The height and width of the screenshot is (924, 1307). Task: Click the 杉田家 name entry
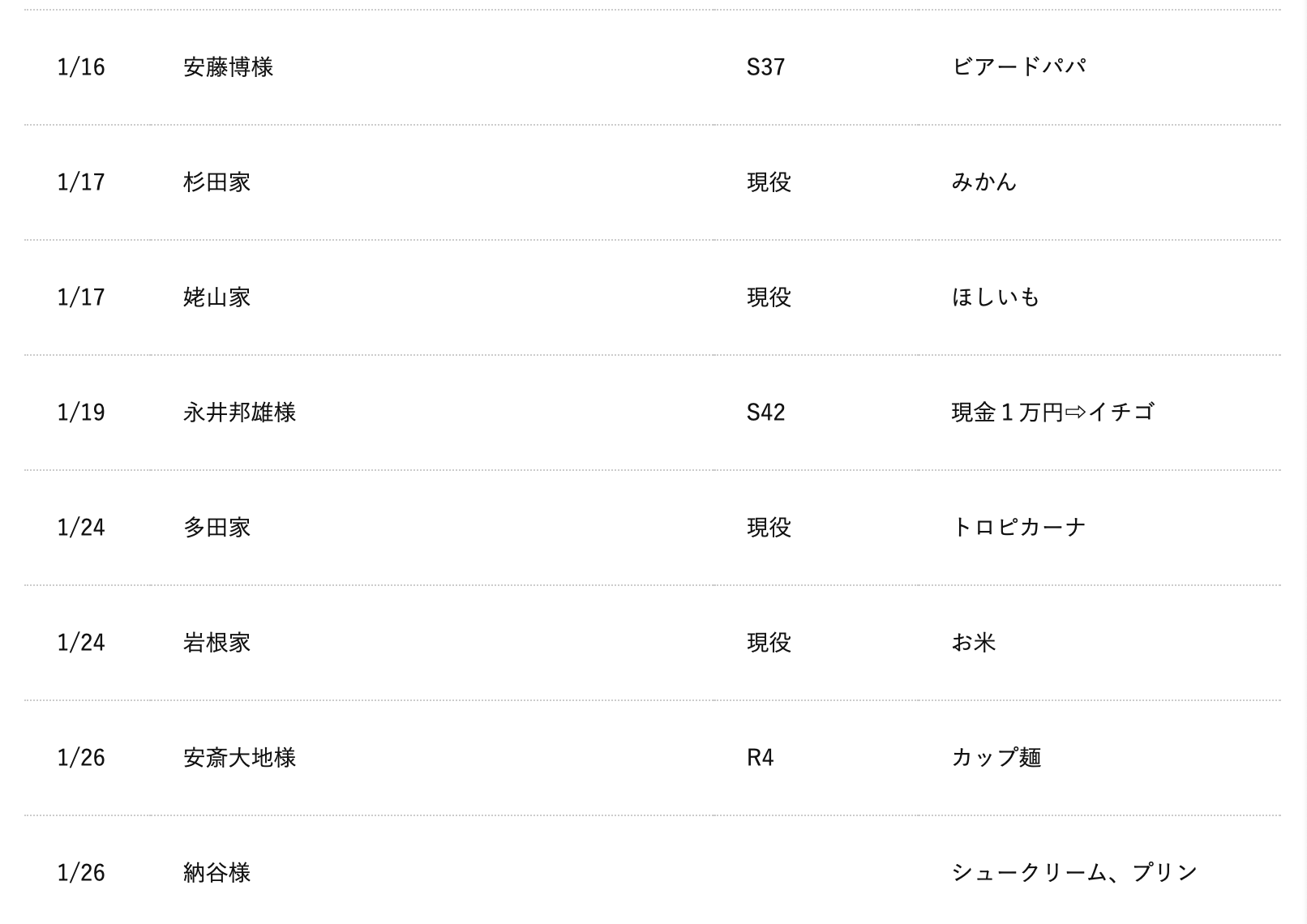point(217,182)
